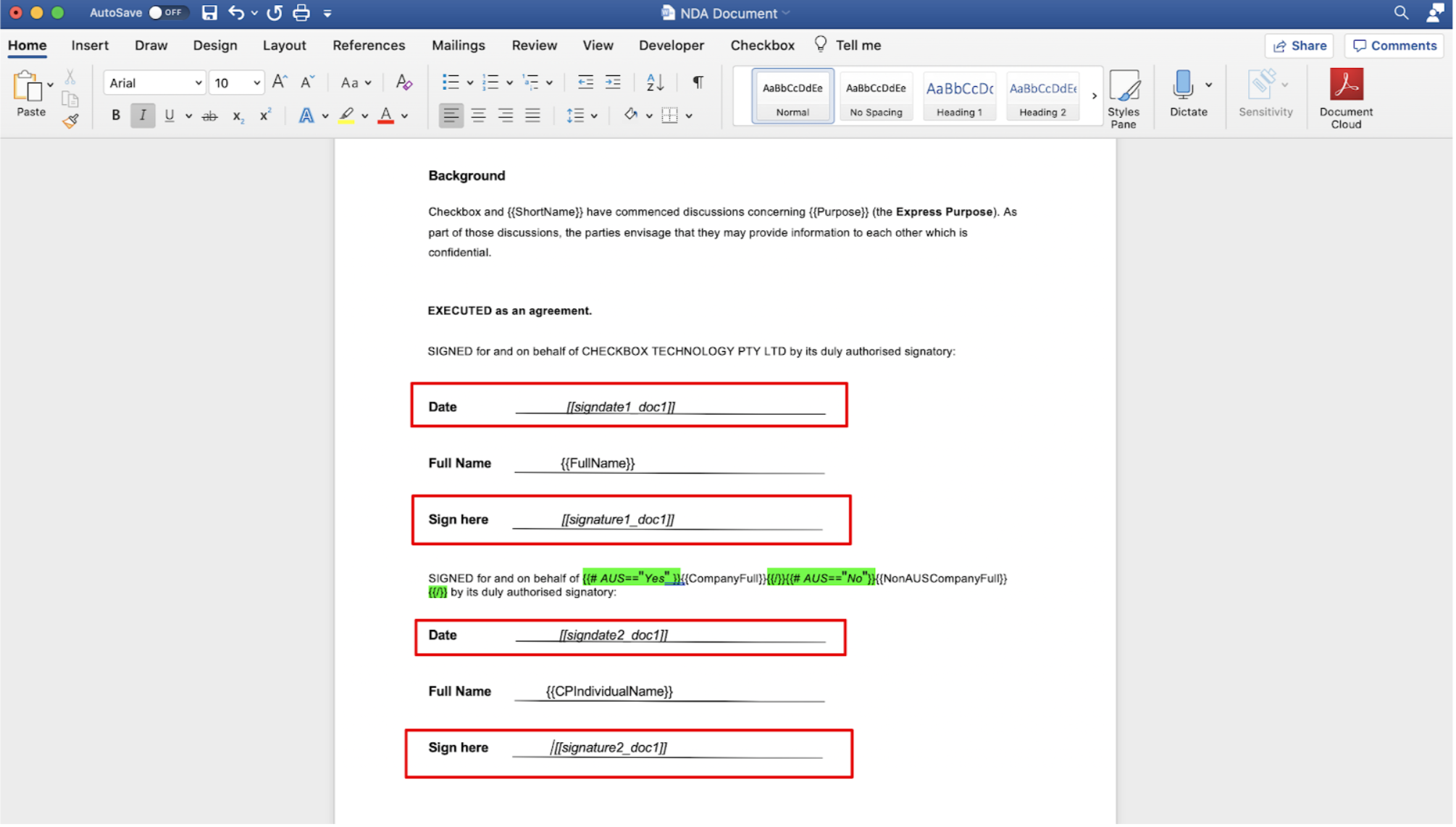This screenshot has height=827, width=1456.
Task: Click the Align Right icon
Action: (x=506, y=115)
